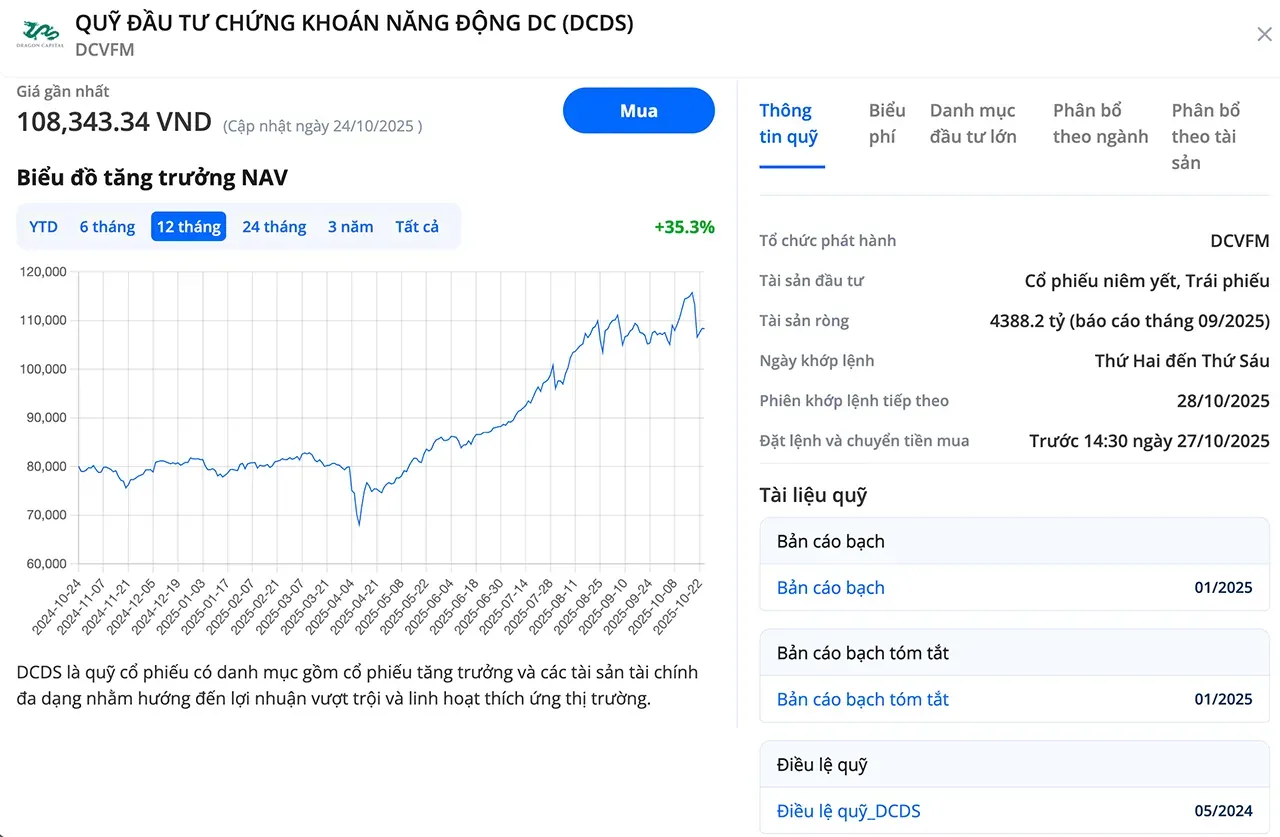Click the 108,343.34 VND latest price
1280x837 pixels.
(111, 121)
